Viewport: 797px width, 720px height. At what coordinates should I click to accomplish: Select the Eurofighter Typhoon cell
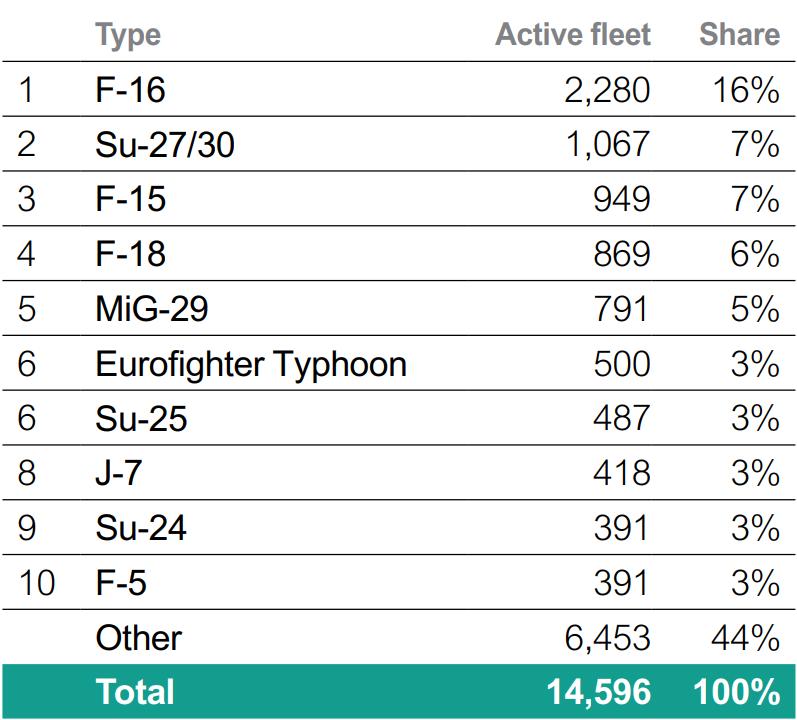[x=251, y=364]
